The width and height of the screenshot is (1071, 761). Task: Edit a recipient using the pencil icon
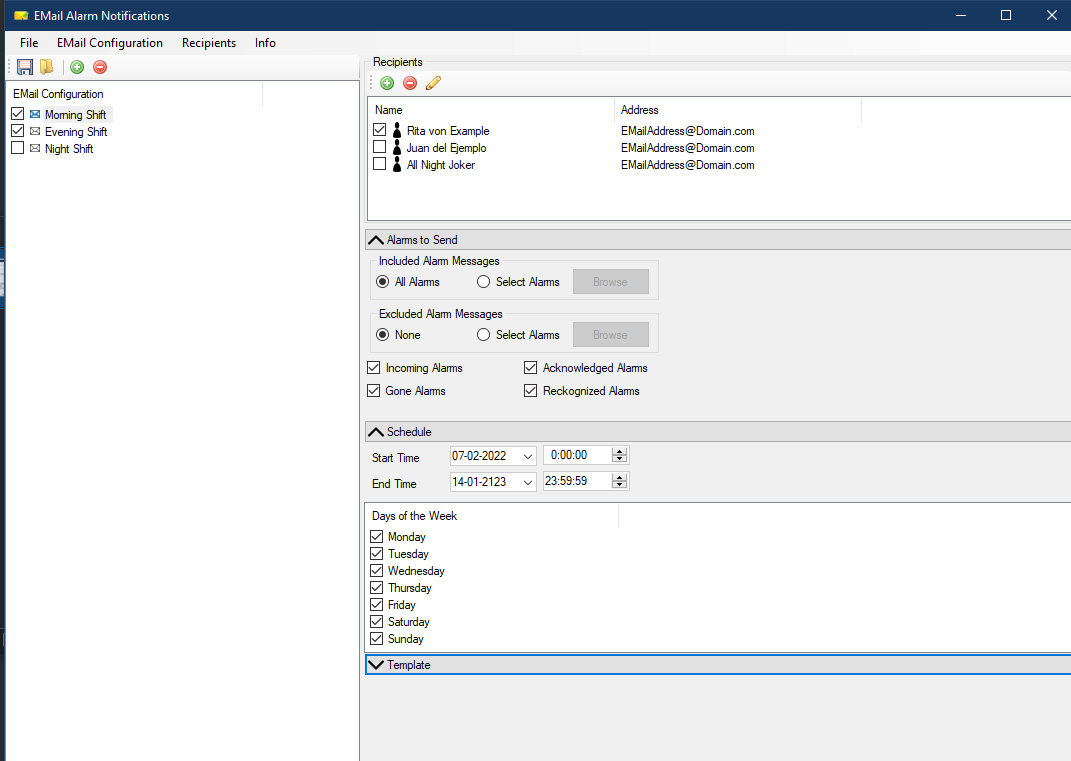click(x=433, y=83)
